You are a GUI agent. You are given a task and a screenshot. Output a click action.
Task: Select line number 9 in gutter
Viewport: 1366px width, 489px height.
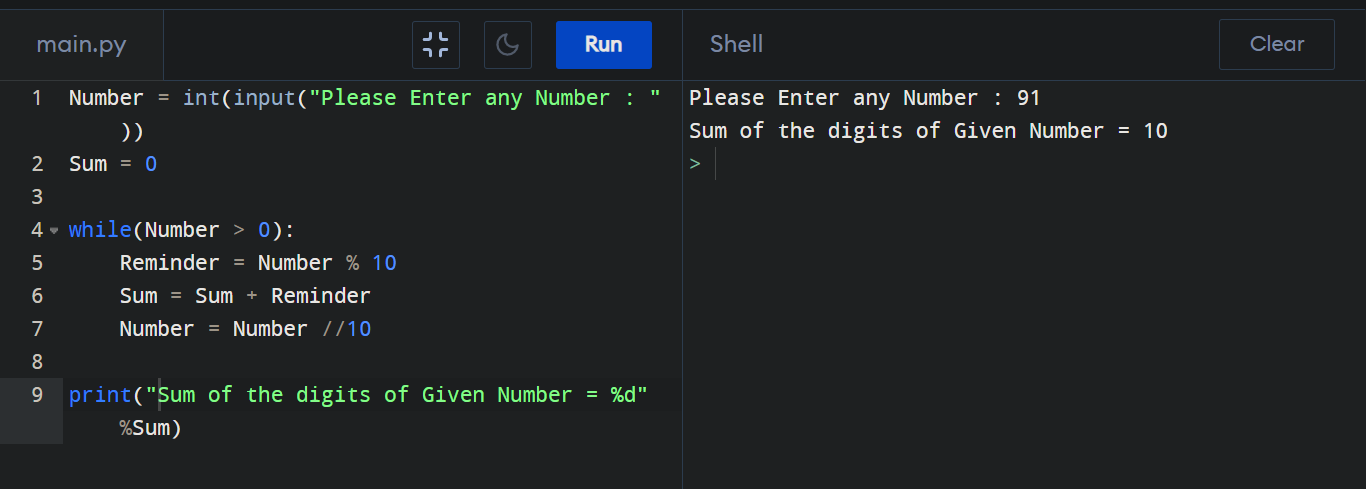[x=37, y=395]
